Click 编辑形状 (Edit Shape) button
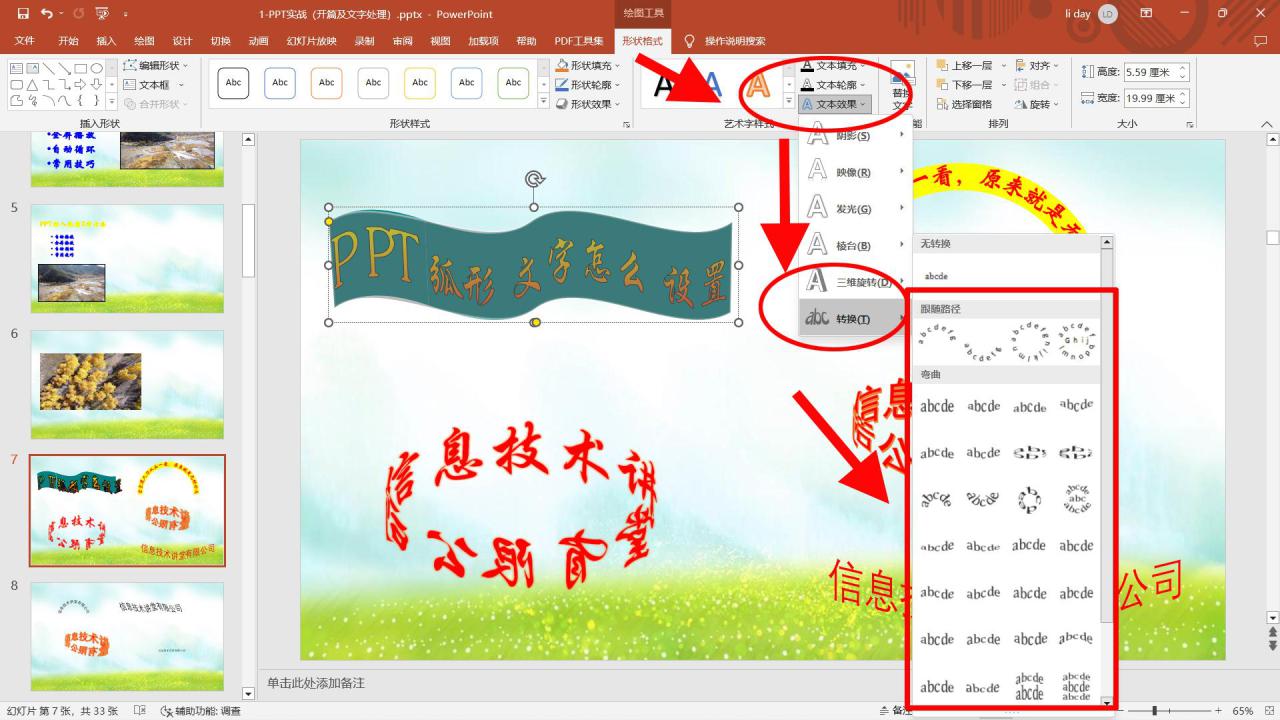The image size is (1280, 720). coord(157,63)
